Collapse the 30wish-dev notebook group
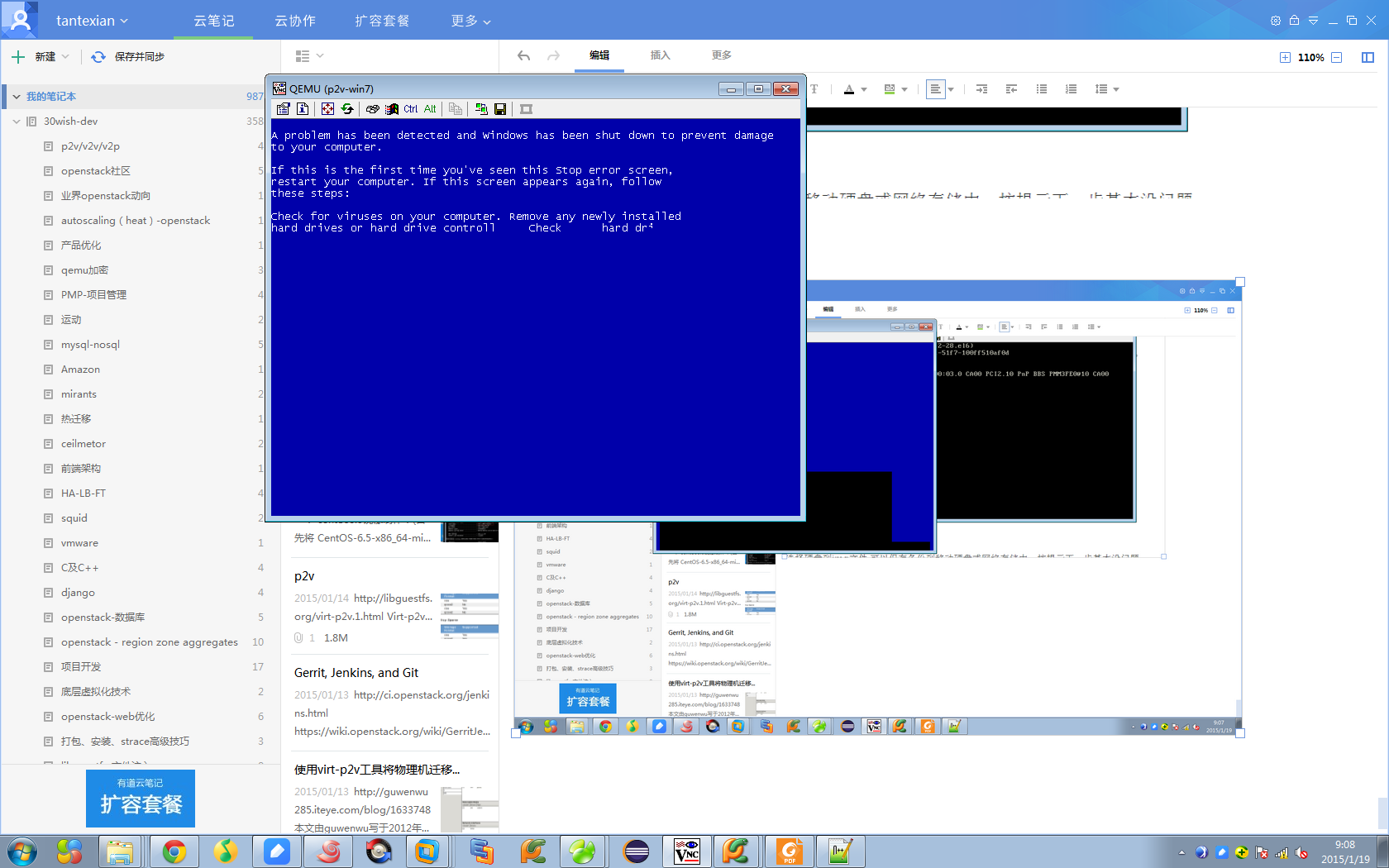Image resolution: width=1389 pixels, height=868 pixels. coord(16,122)
